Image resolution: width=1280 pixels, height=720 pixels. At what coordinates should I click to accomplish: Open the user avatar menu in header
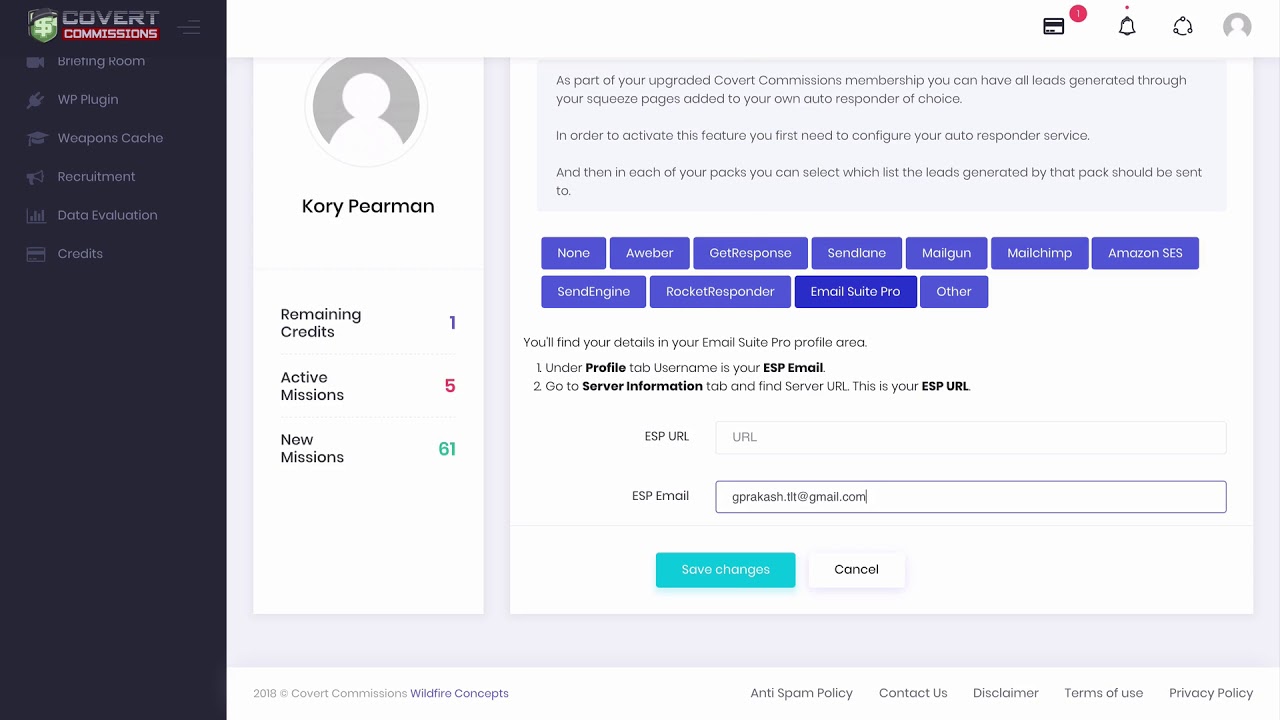1237,27
